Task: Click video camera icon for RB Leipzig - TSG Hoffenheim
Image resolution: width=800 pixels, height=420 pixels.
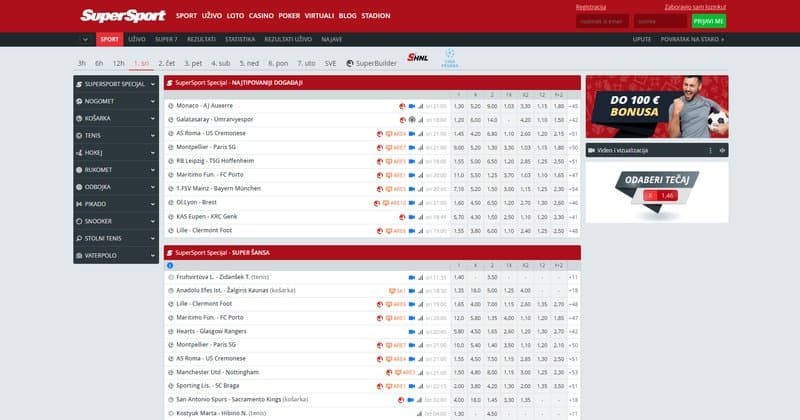Action: 412,161
